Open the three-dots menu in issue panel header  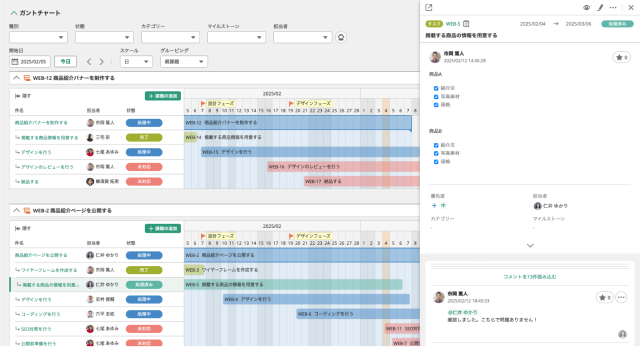[613, 7]
